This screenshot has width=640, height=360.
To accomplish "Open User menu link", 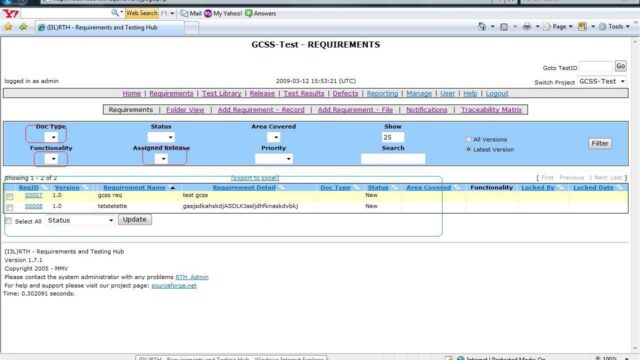I will pyautogui.click(x=447, y=93).
